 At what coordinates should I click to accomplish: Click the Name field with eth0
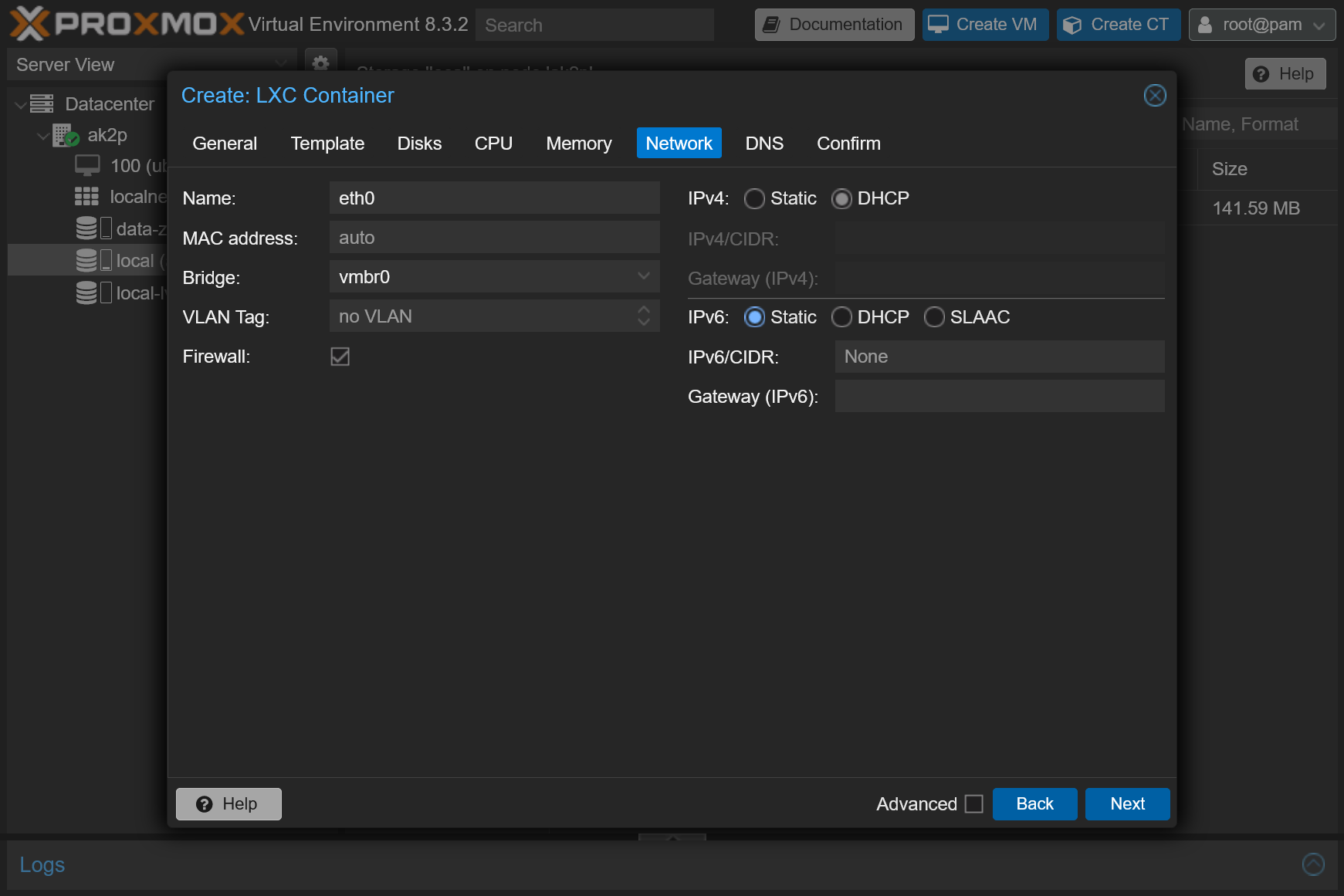pos(494,198)
